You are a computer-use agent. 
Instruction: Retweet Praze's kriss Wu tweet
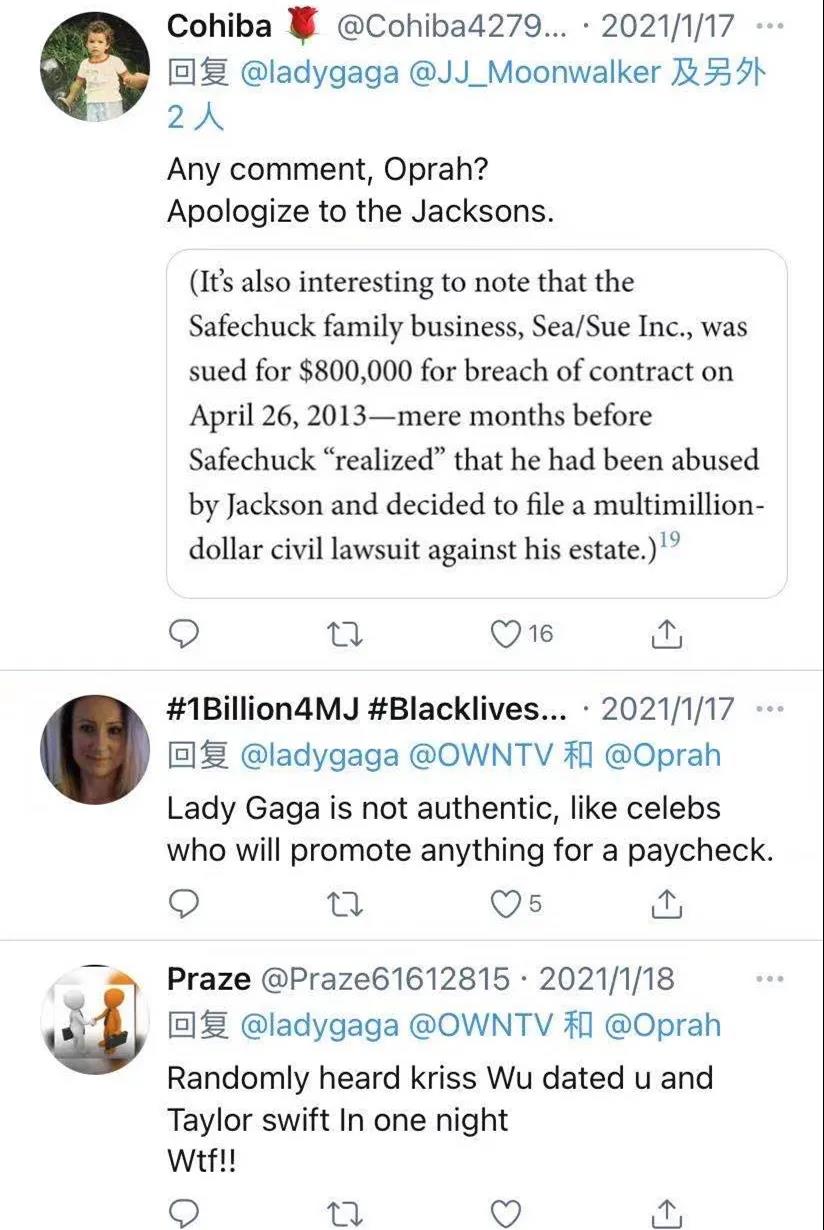click(x=345, y=1212)
